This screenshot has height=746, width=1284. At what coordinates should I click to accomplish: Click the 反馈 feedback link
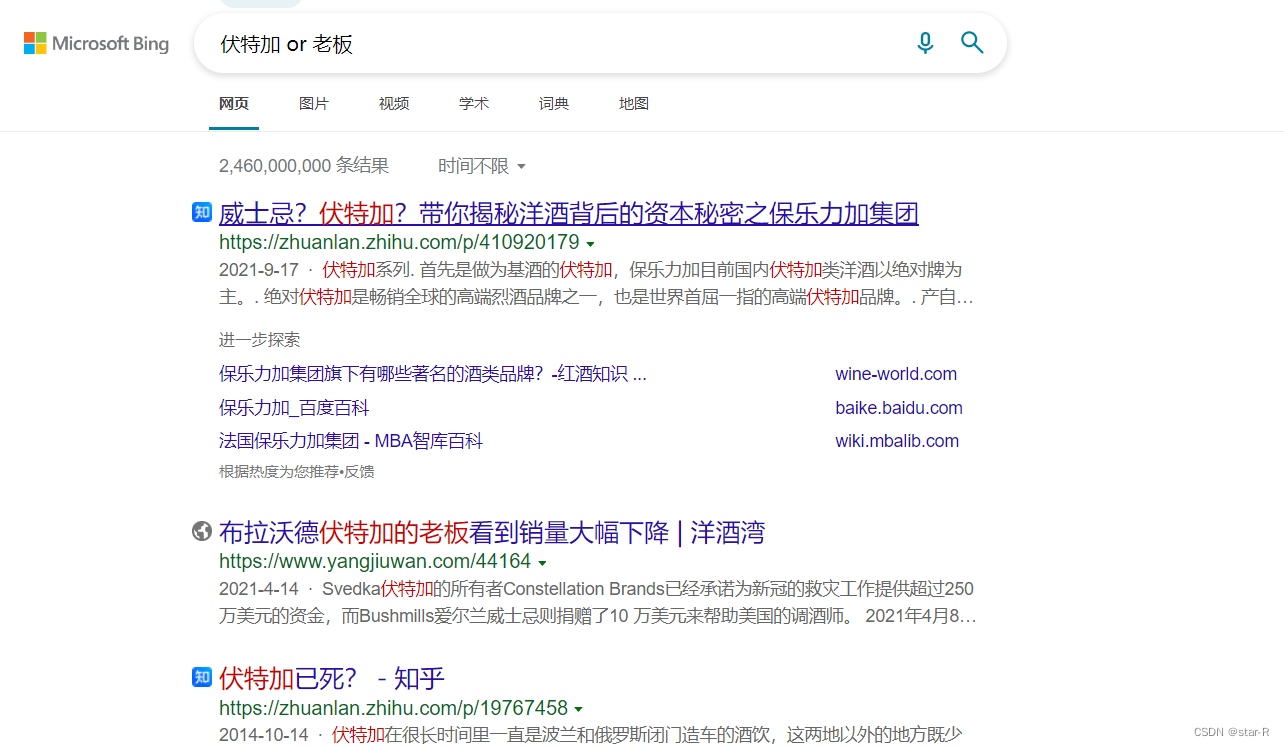point(359,471)
